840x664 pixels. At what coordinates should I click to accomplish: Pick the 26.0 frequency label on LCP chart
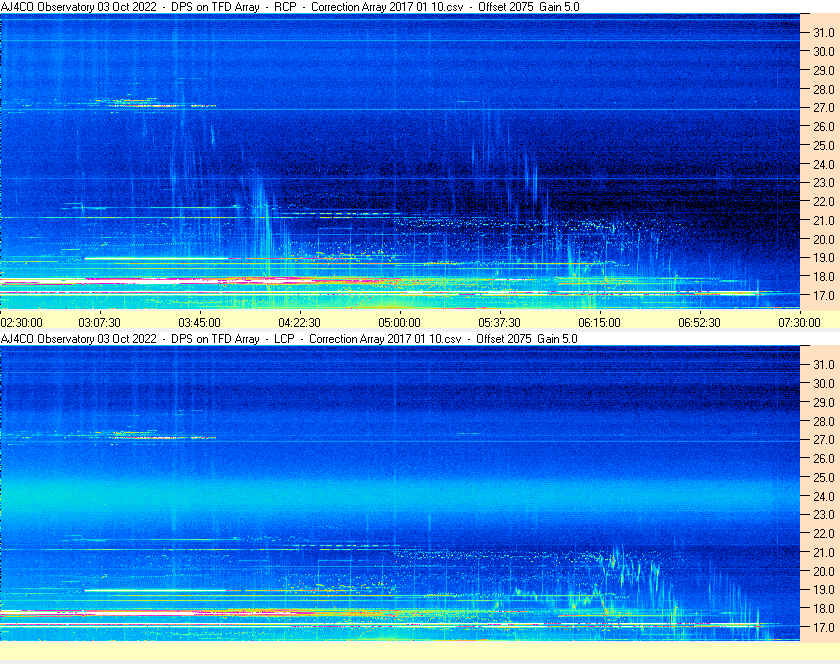coord(824,458)
